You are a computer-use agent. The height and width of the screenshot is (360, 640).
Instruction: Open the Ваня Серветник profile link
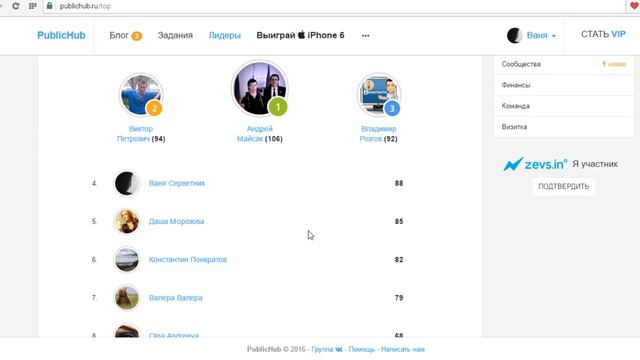(x=177, y=183)
